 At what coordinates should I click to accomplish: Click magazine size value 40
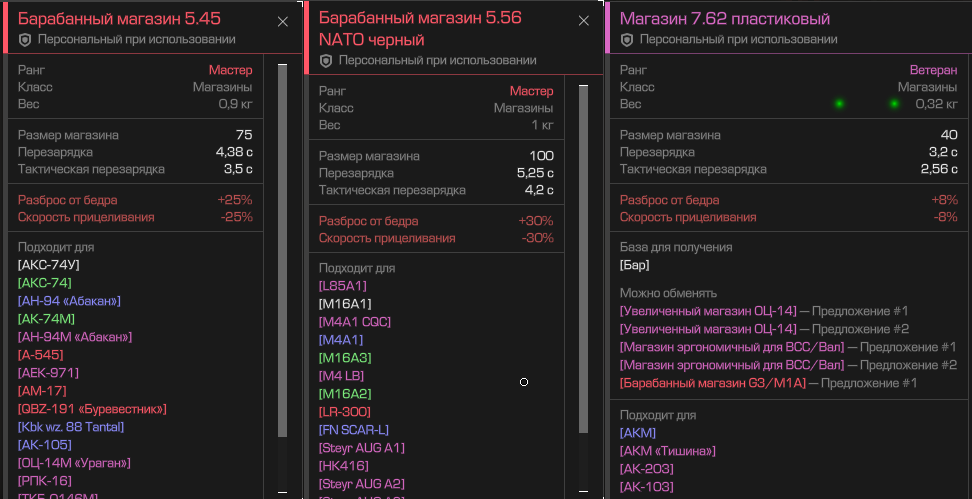949,135
